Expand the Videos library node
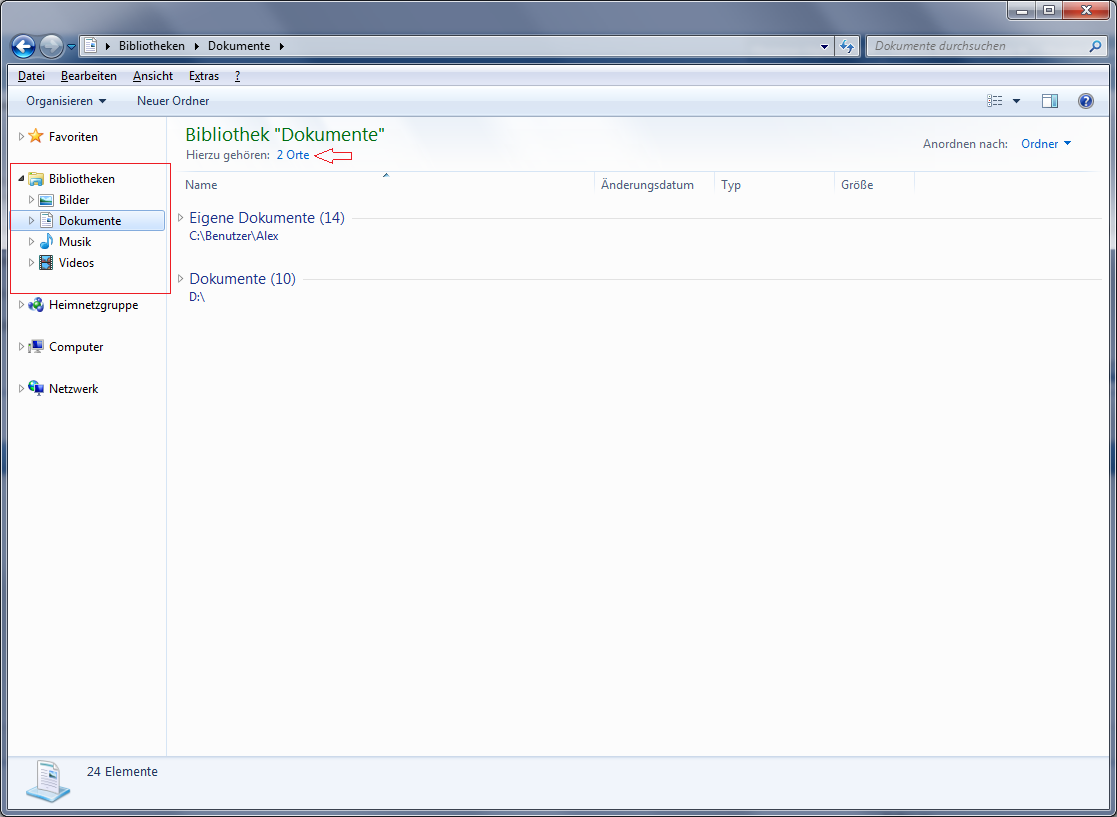Screen dimensions: 1117x817 (31, 263)
